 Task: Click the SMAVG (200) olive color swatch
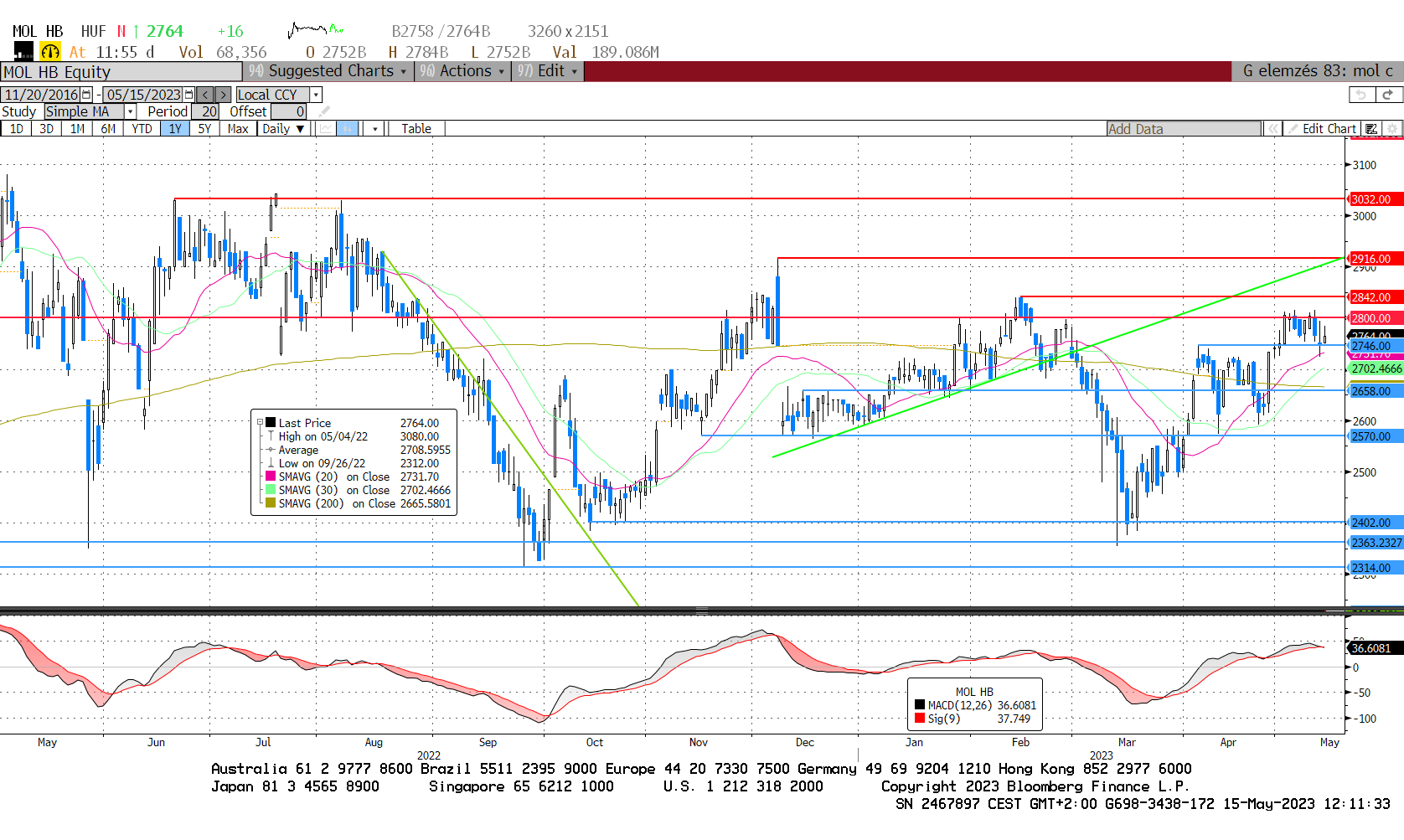pyautogui.click(x=271, y=502)
